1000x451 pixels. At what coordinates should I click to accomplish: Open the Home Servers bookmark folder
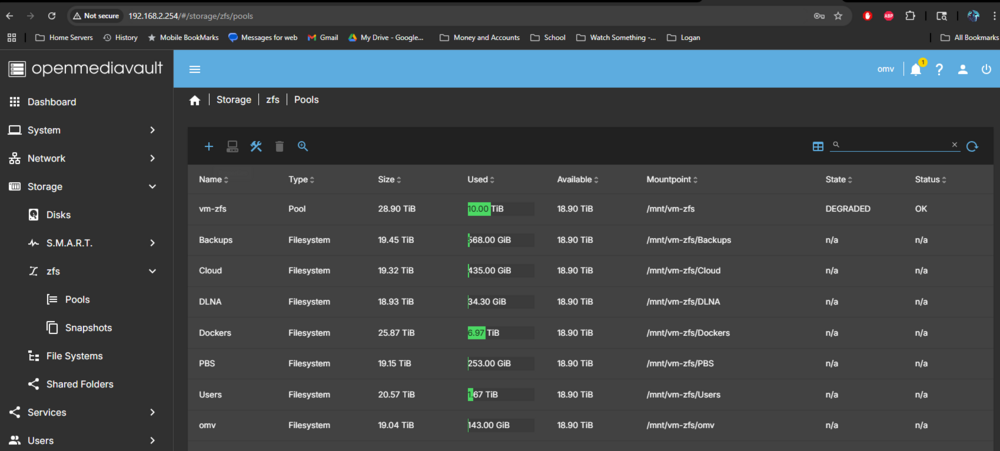tap(64, 38)
